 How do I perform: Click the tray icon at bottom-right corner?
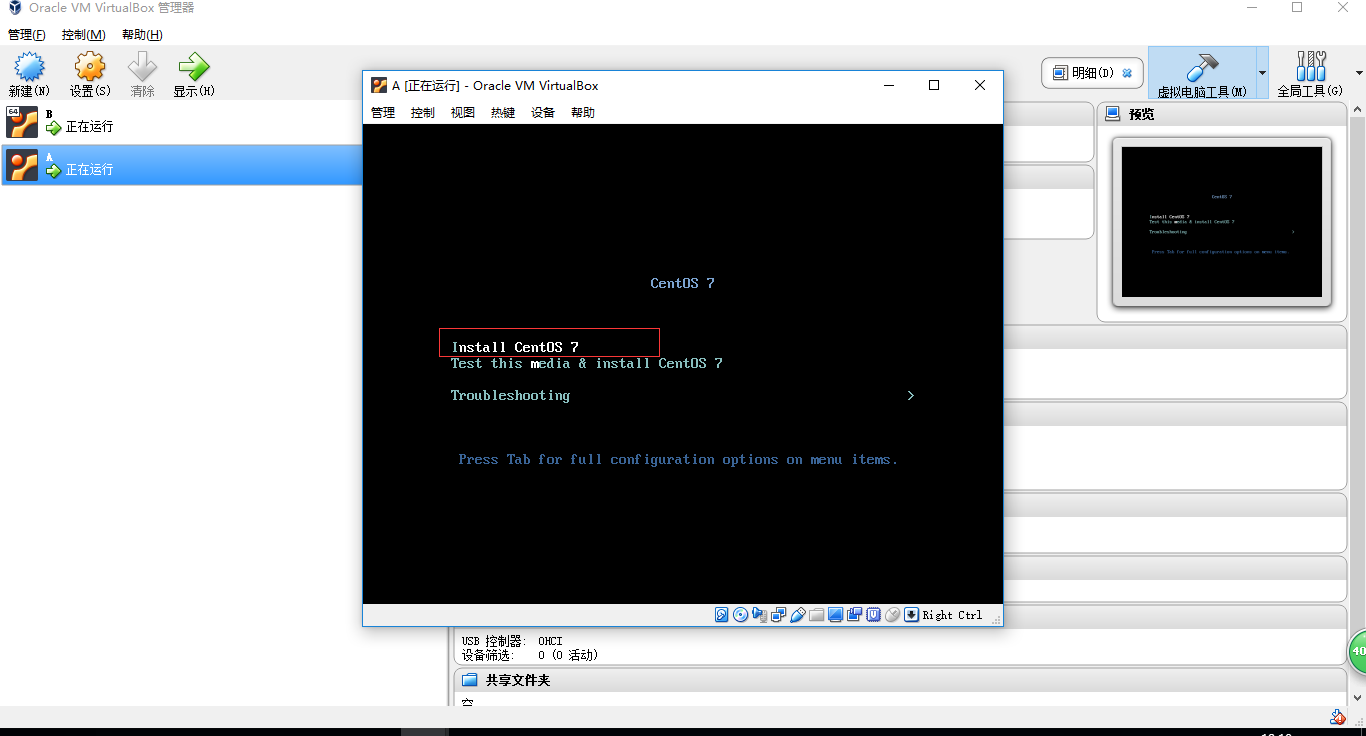1337,717
